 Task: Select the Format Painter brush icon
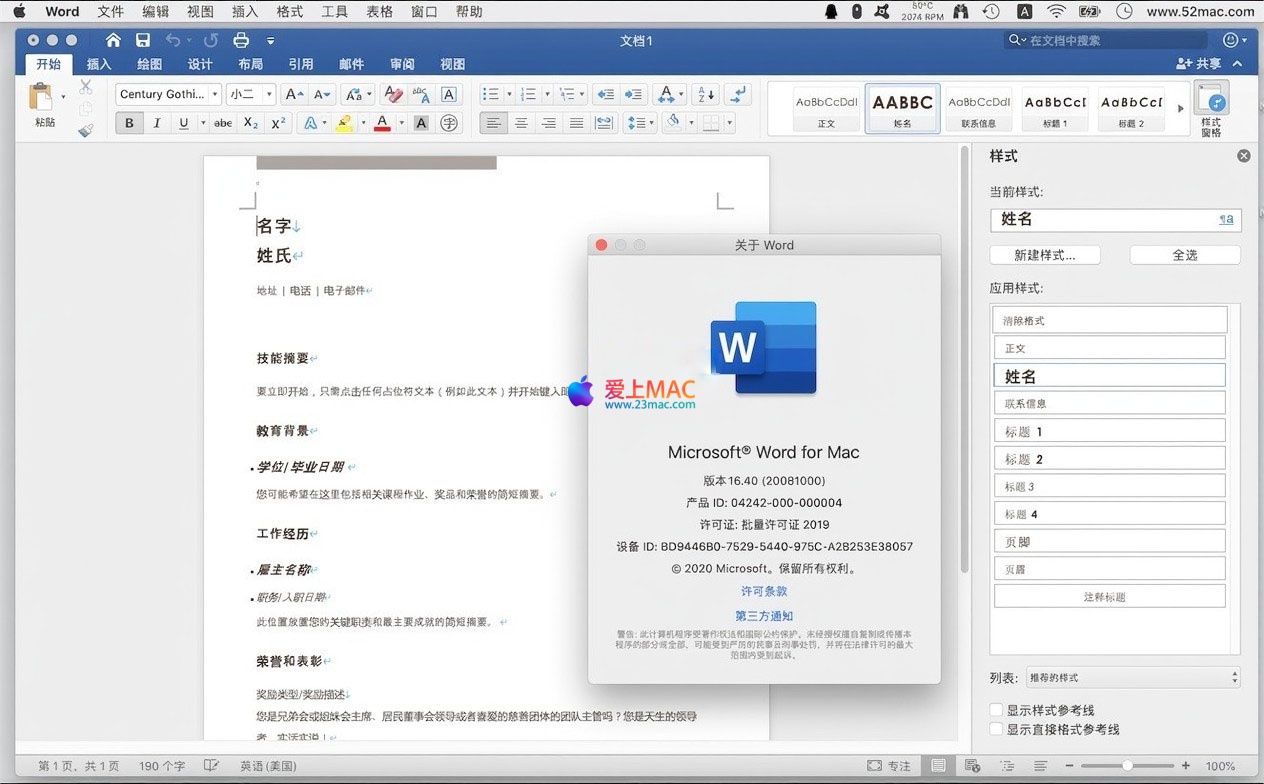(86, 130)
